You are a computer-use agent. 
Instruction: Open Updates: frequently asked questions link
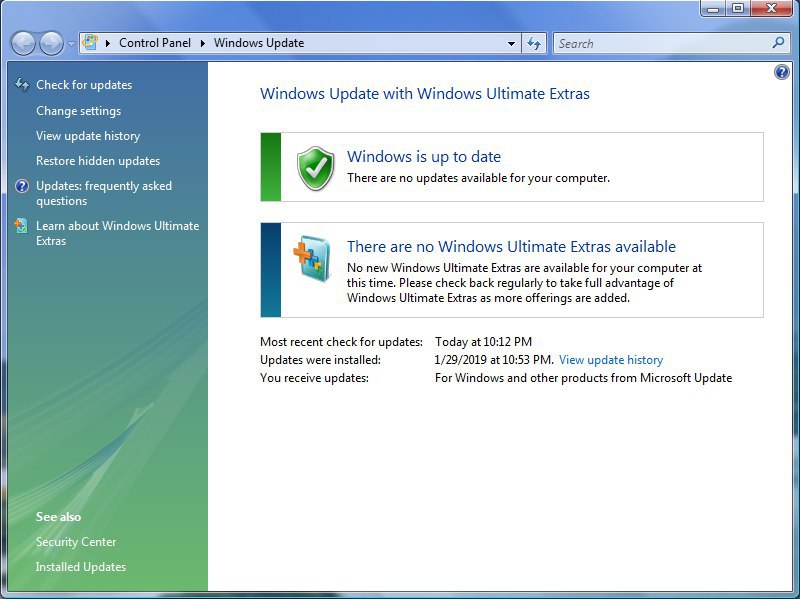[104, 193]
